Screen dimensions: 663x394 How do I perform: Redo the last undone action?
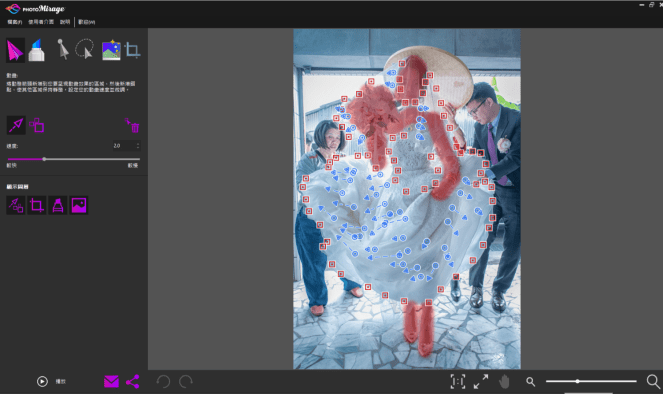tap(186, 382)
